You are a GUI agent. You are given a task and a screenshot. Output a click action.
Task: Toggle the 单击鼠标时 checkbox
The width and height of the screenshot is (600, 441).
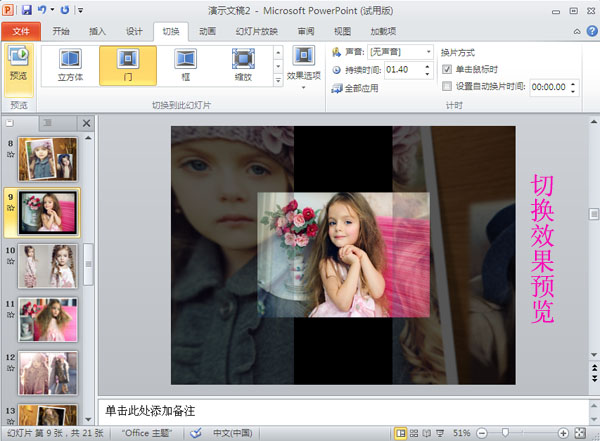click(x=447, y=69)
